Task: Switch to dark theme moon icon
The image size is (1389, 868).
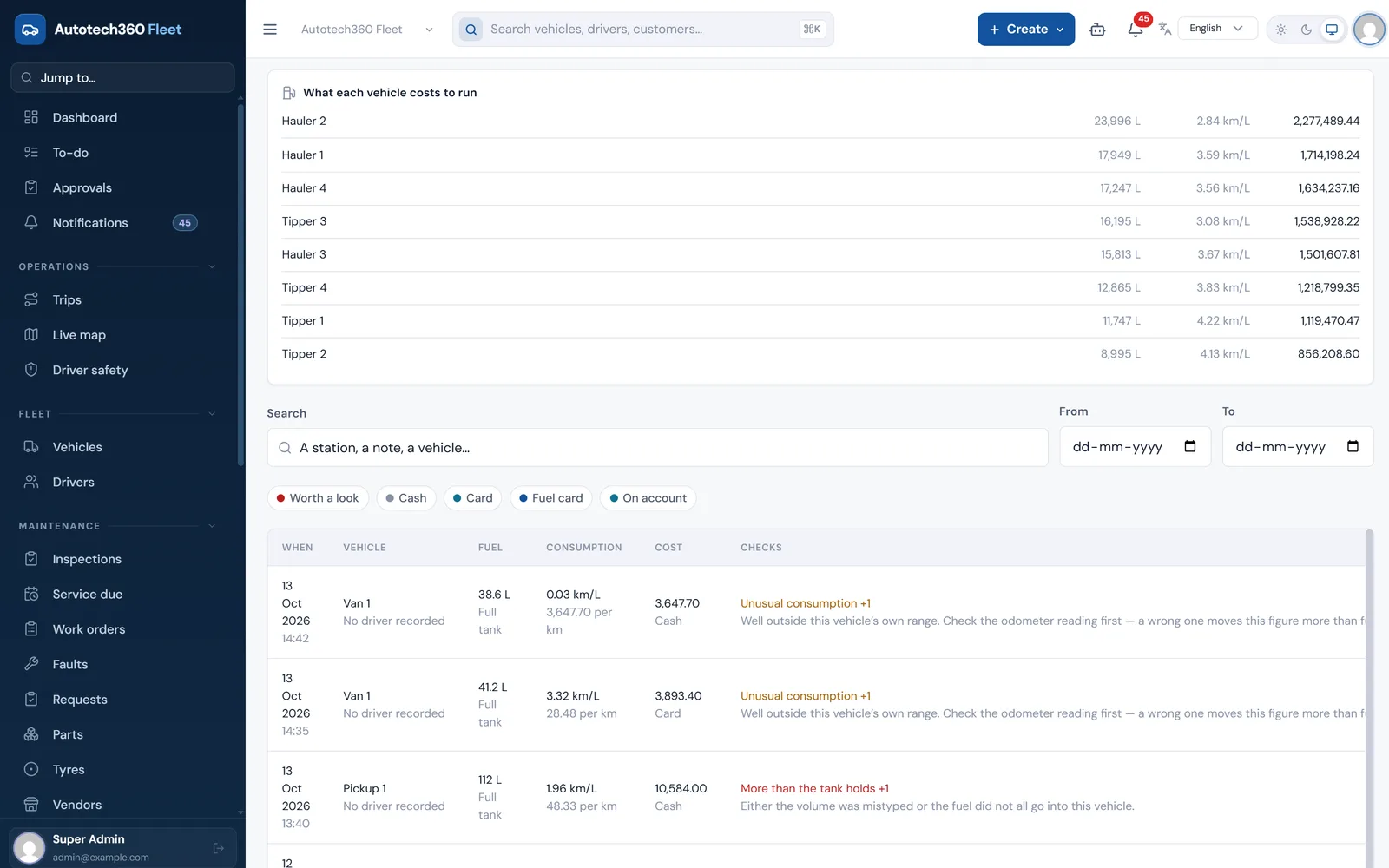Action: pos(1307,30)
